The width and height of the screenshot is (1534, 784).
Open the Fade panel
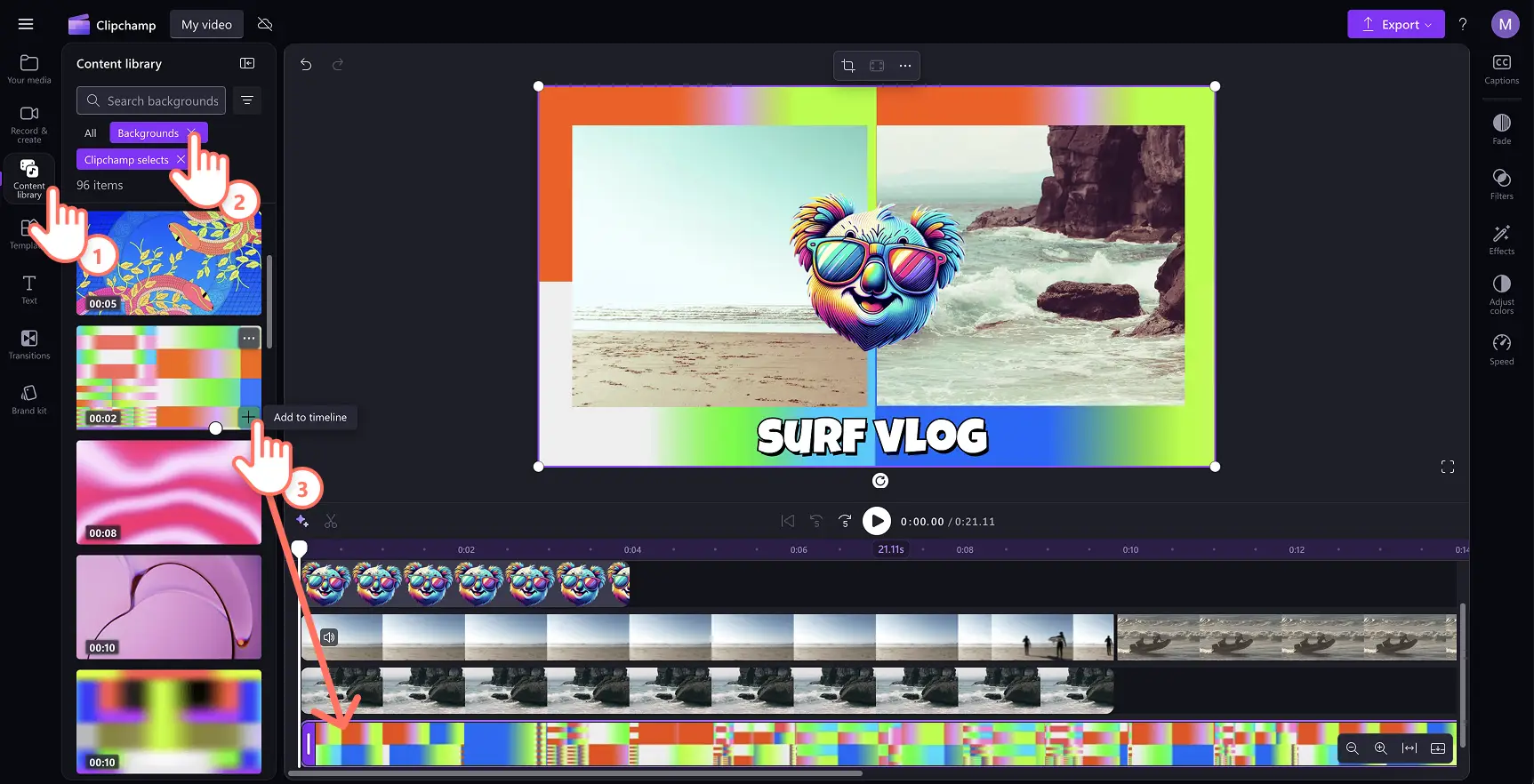coord(1502,129)
